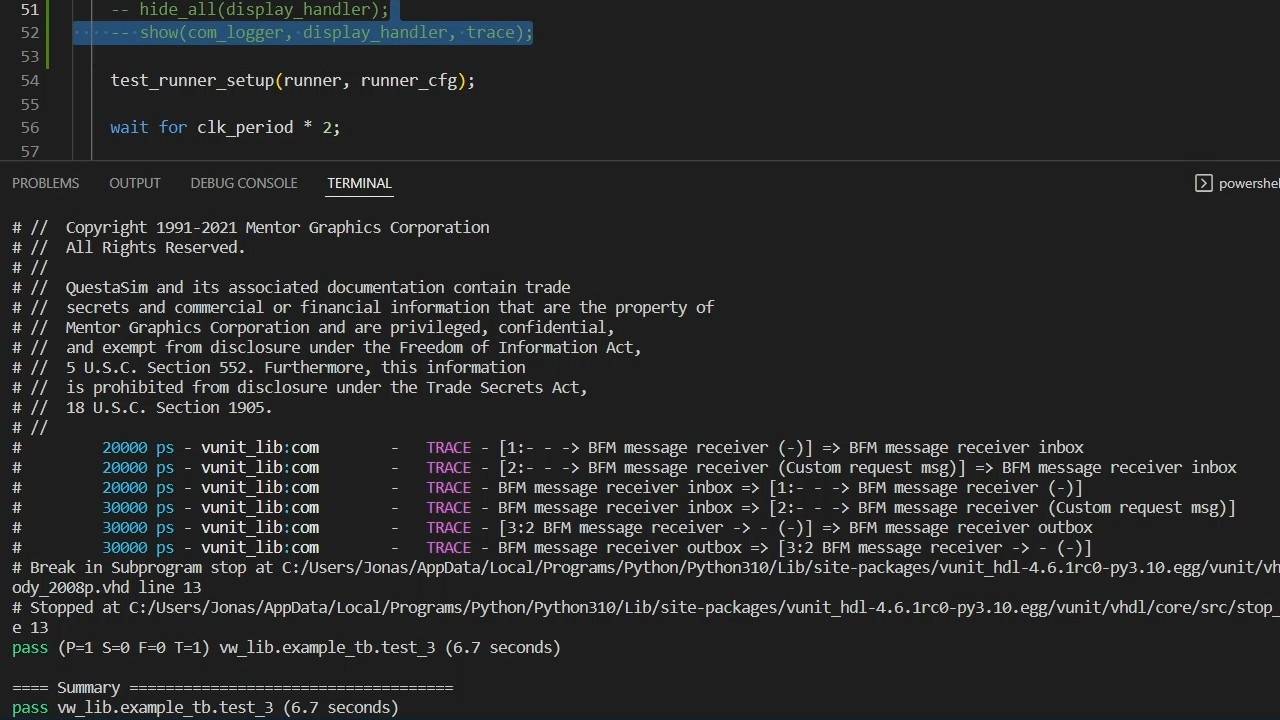Viewport: 1280px width, 720px height.
Task: Click 'All Rights Reserved.' in the terminal
Action: click(x=156, y=247)
